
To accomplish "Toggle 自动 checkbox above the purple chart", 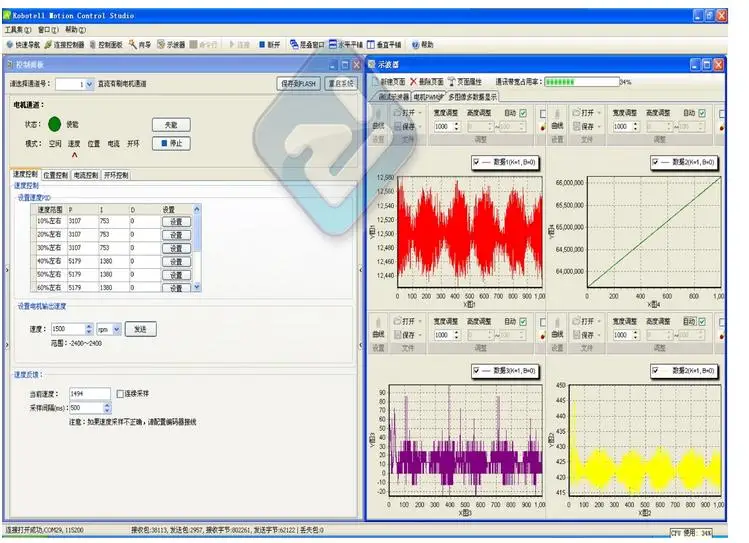I will [523, 321].
